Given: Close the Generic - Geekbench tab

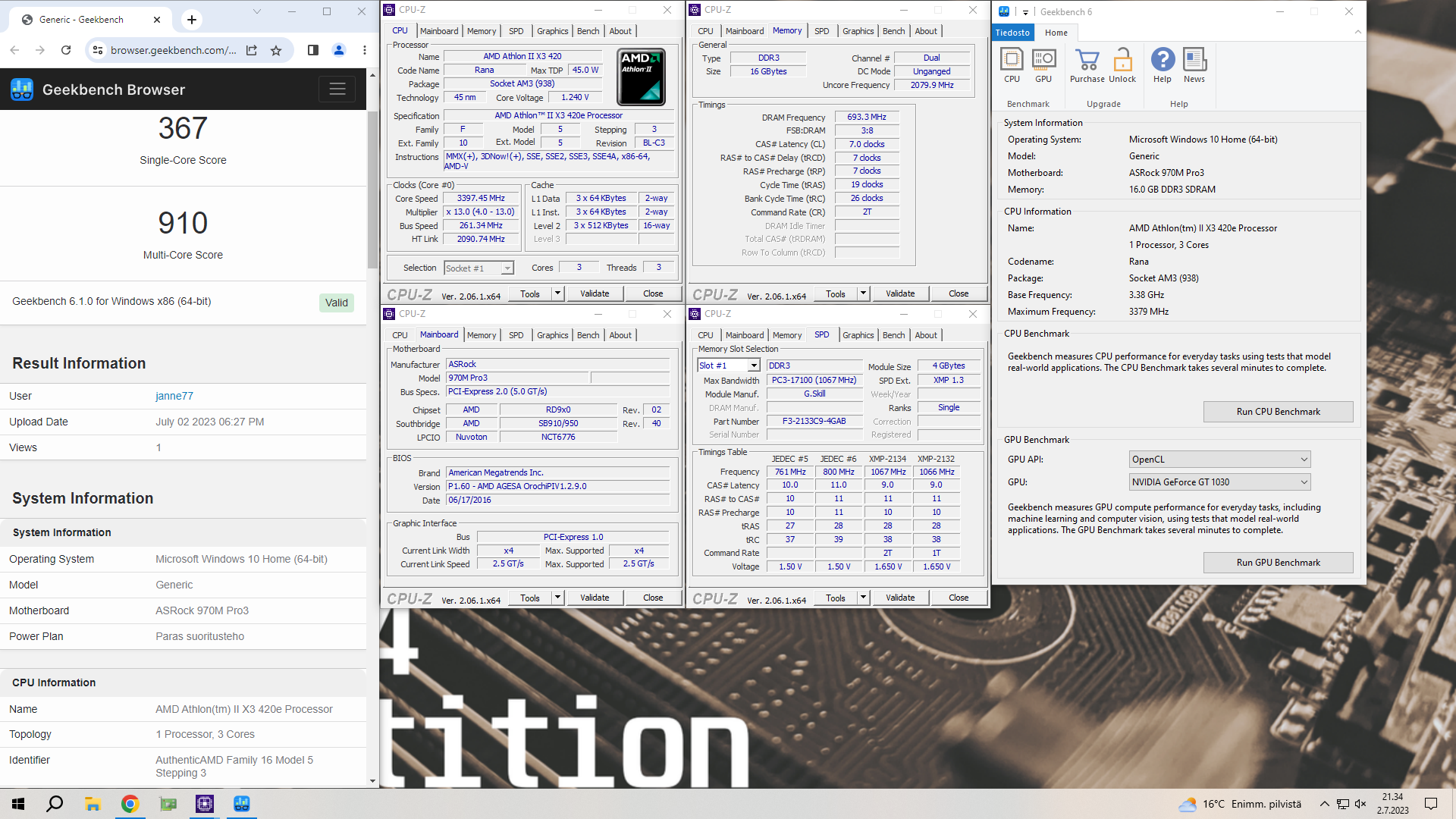Looking at the screenshot, I should tap(157, 20).
